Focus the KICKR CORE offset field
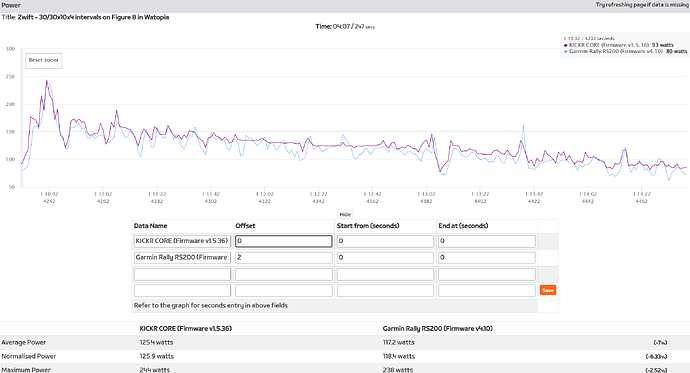690x373 pixels. click(x=284, y=241)
